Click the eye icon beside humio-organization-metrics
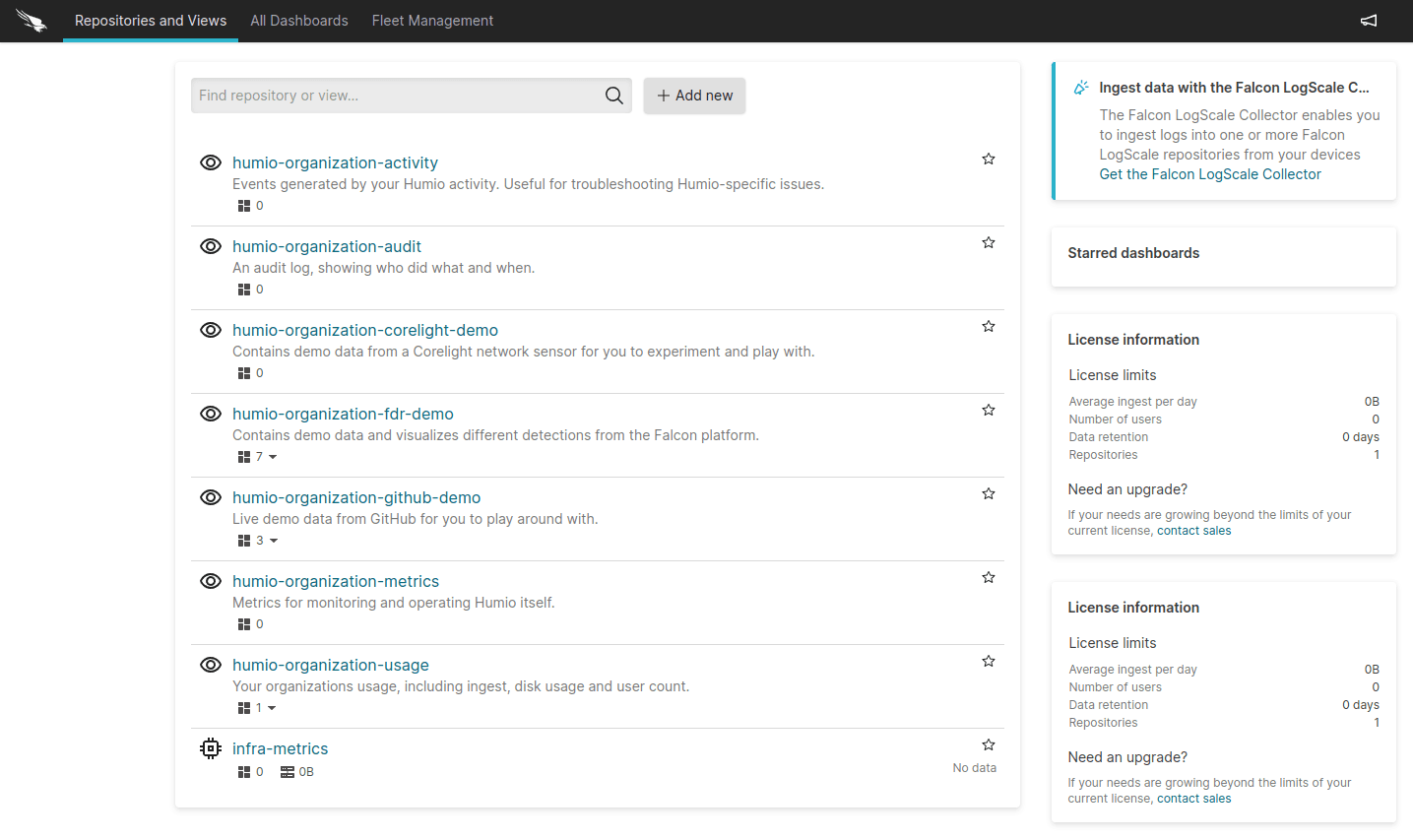The width and height of the screenshot is (1413, 840). (211, 581)
